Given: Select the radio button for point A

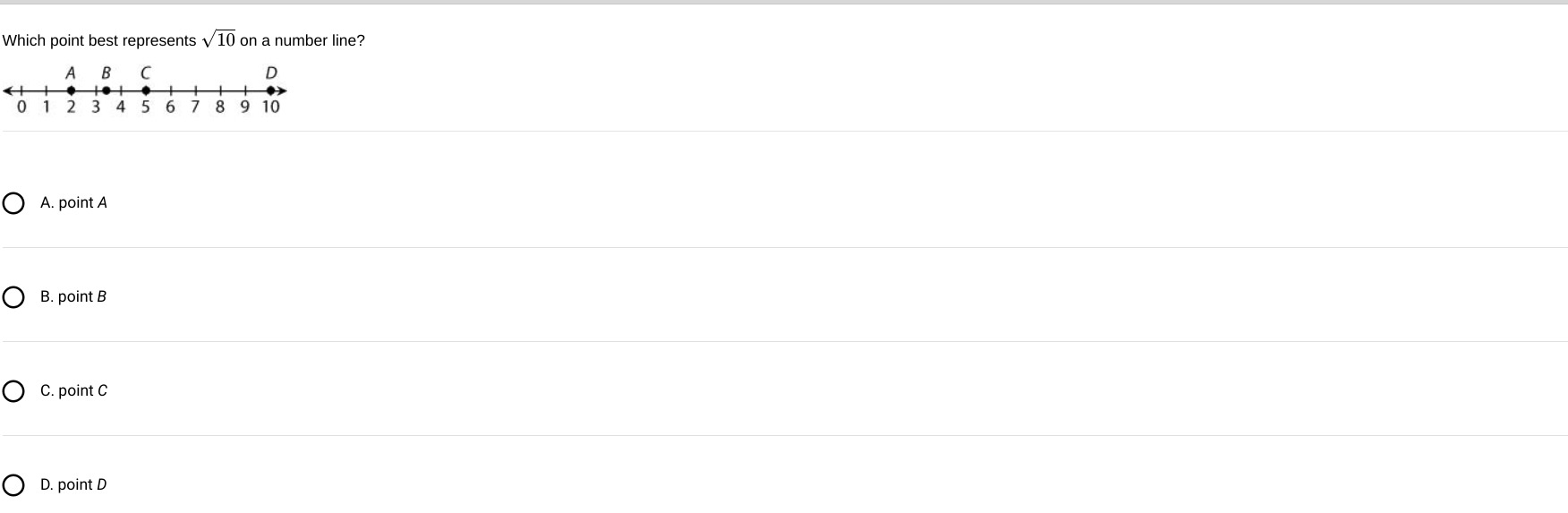Looking at the screenshot, I should coord(13,203).
